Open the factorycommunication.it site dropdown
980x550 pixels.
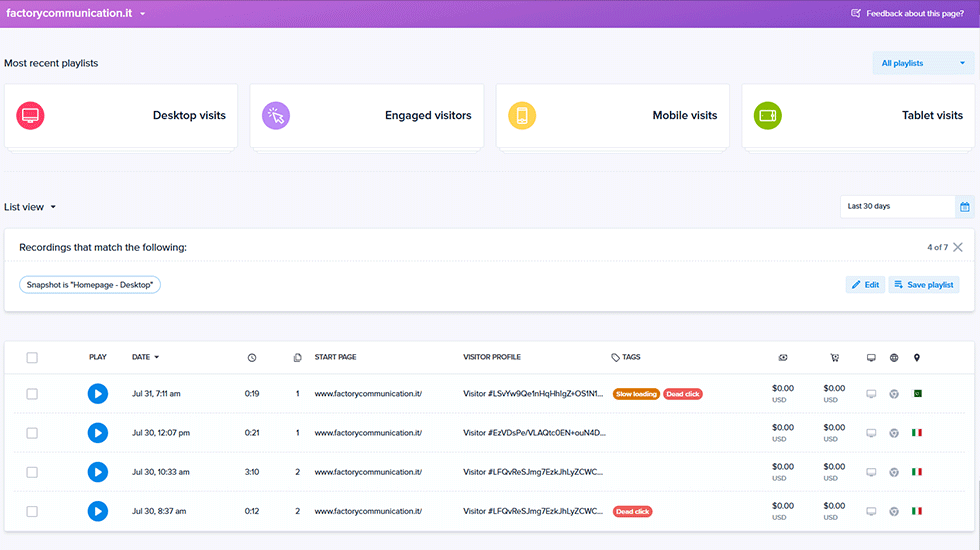tap(76, 13)
